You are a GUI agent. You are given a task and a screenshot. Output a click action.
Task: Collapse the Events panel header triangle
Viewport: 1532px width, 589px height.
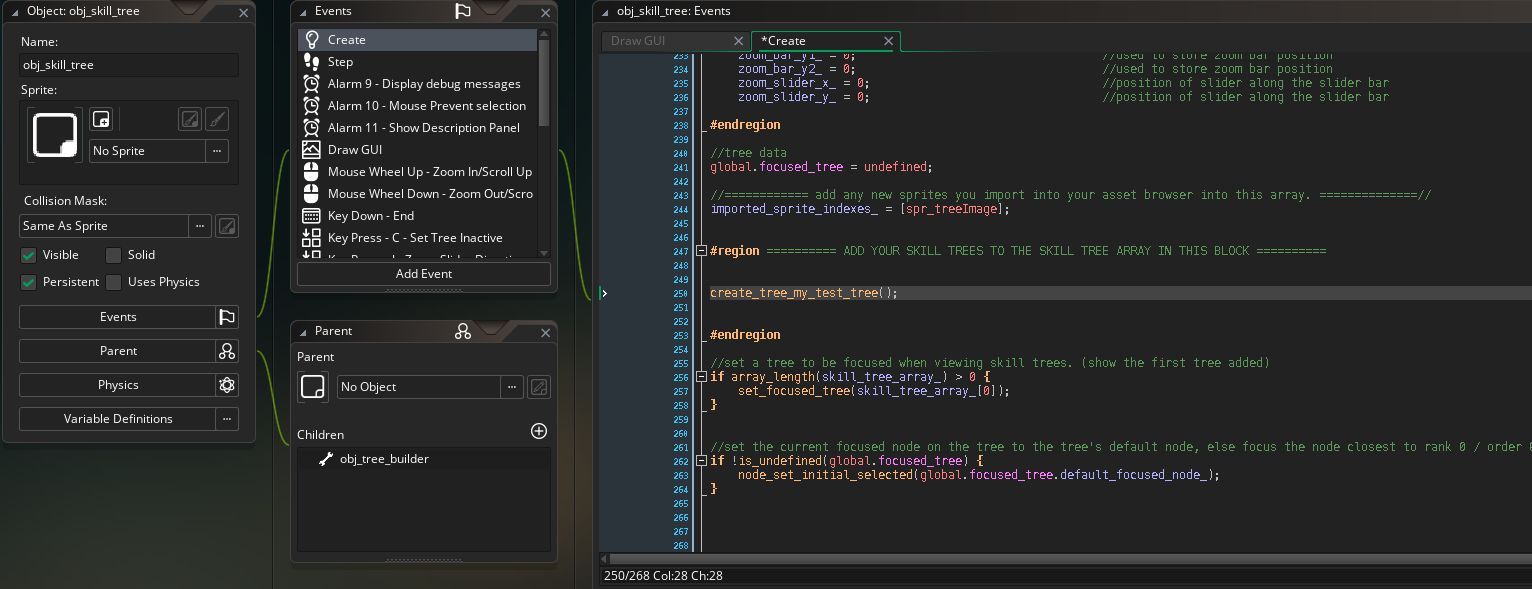point(302,12)
